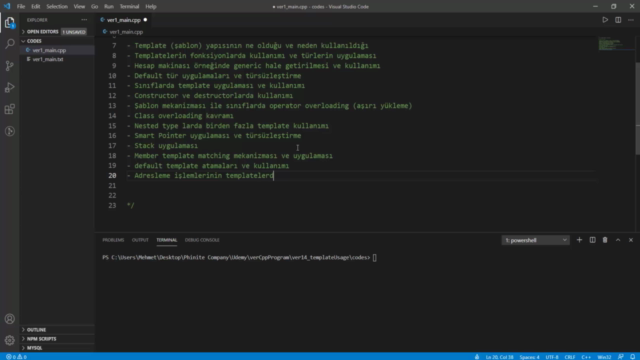Image resolution: width=640 pixels, height=360 pixels.
Task: Open the notifications bell in status bar
Action: [632, 357]
